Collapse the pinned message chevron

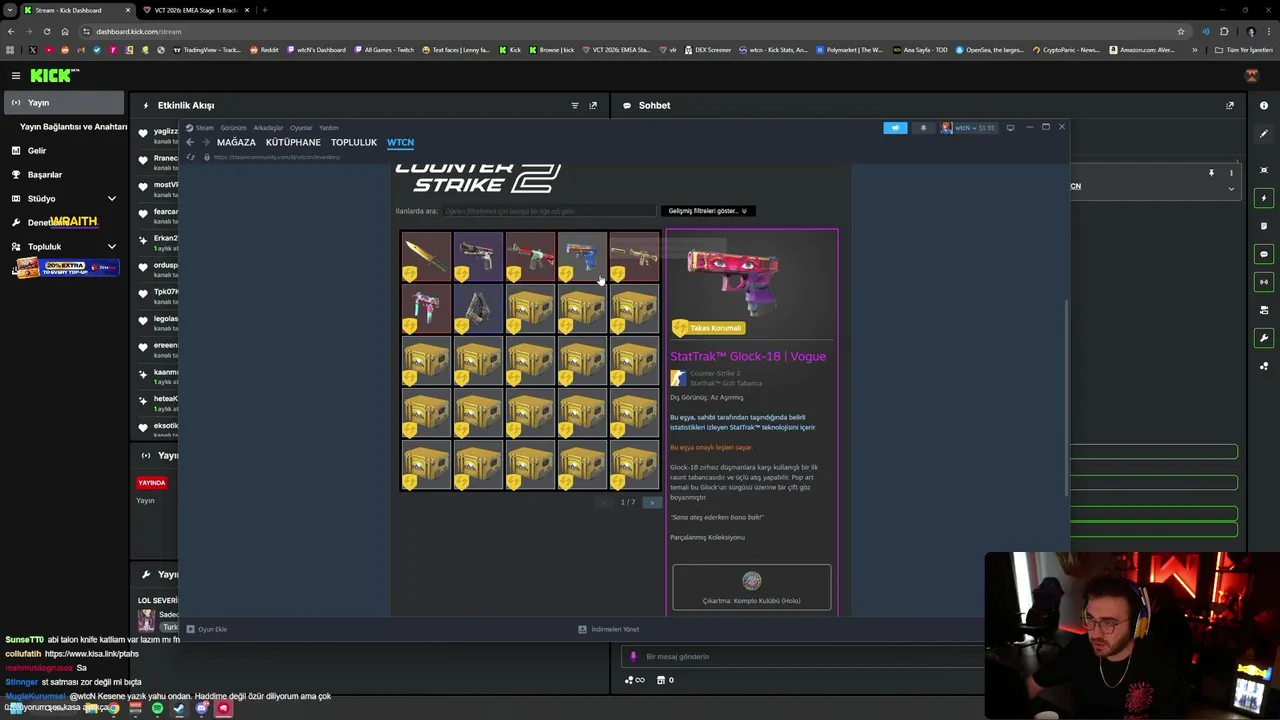pyautogui.click(x=1231, y=188)
